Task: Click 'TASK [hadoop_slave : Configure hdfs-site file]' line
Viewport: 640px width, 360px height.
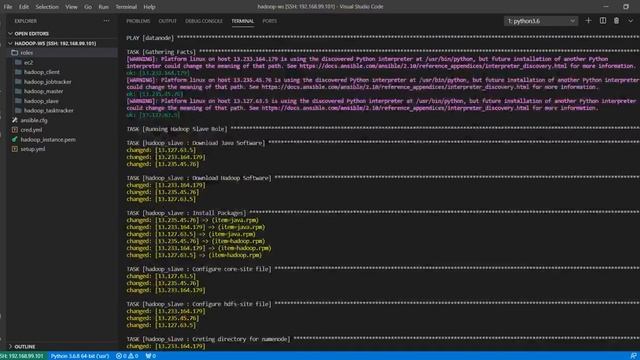Action: pyautogui.click(x=199, y=304)
